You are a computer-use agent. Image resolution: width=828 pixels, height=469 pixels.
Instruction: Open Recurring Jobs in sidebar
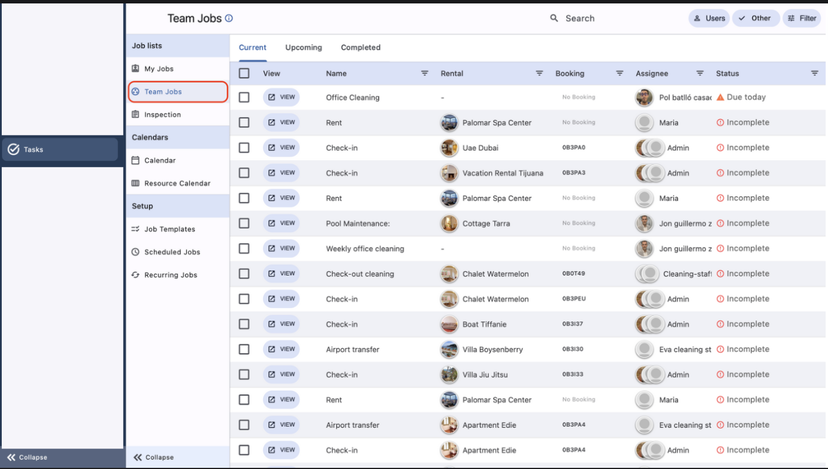pos(170,275)
